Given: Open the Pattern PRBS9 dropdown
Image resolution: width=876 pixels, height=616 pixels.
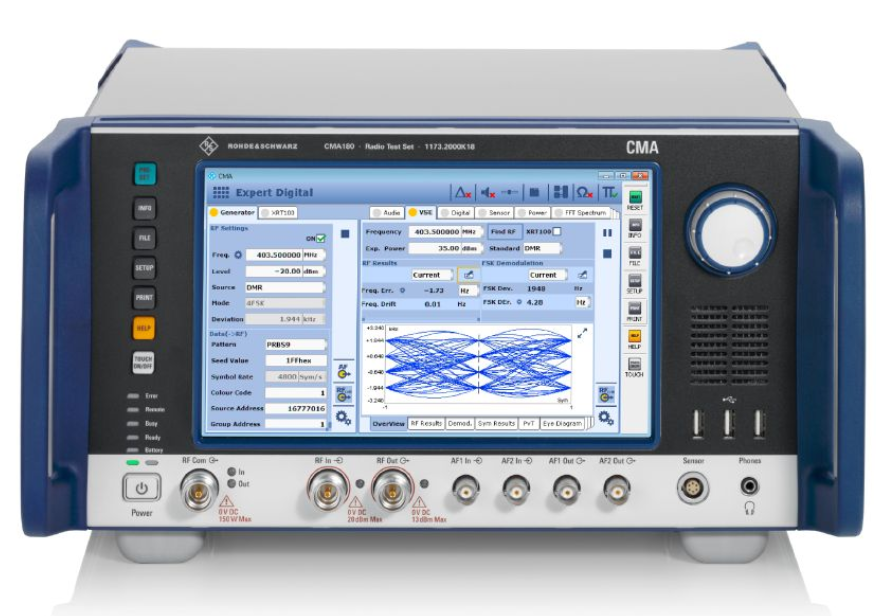Looking at the screenshot, I should pos(296,345).
